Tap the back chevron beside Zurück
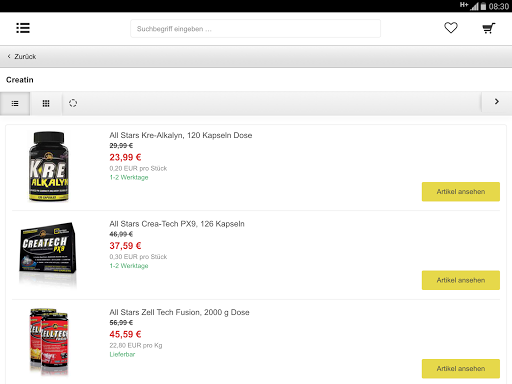Image resolution: width=512 pixels, height=384 pixels. (x=9, y=56)
